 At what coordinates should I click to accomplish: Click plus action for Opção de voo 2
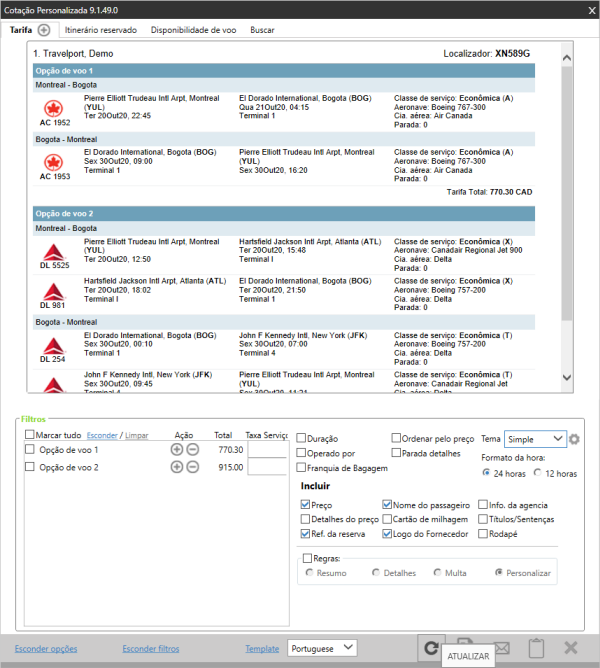coord(177,467)
